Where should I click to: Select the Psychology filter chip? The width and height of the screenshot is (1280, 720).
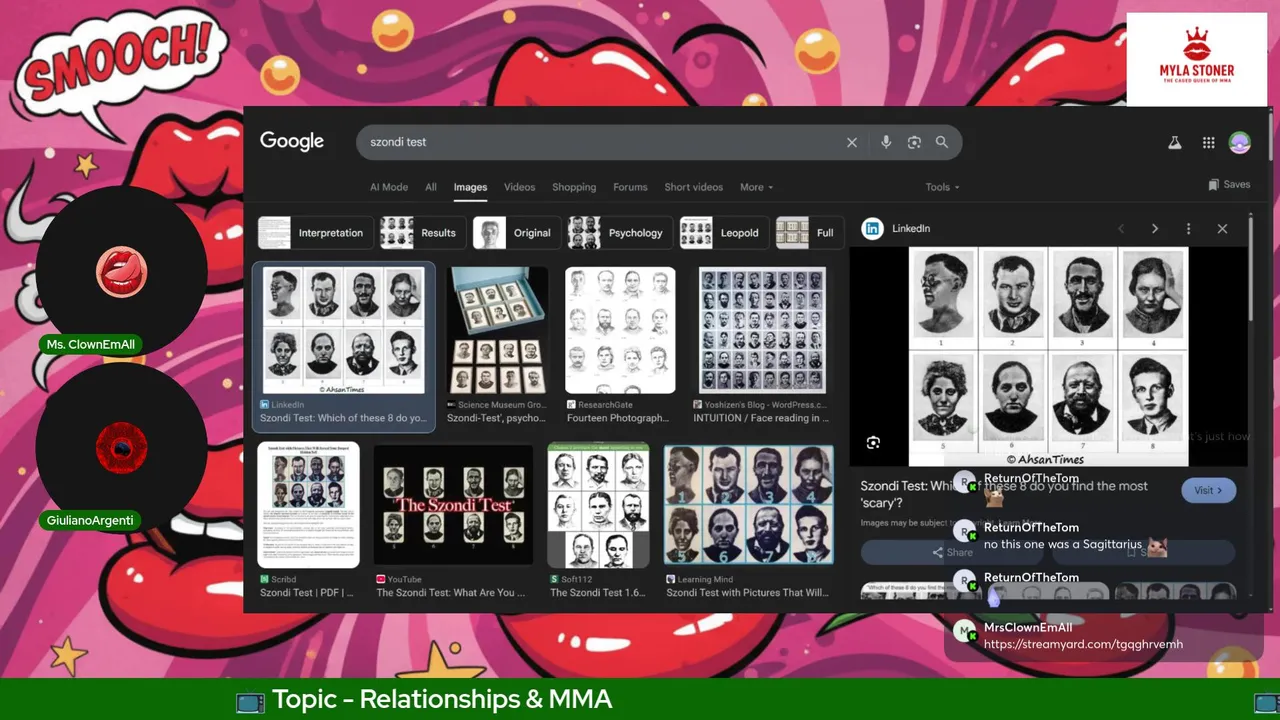tap(620, 233)
